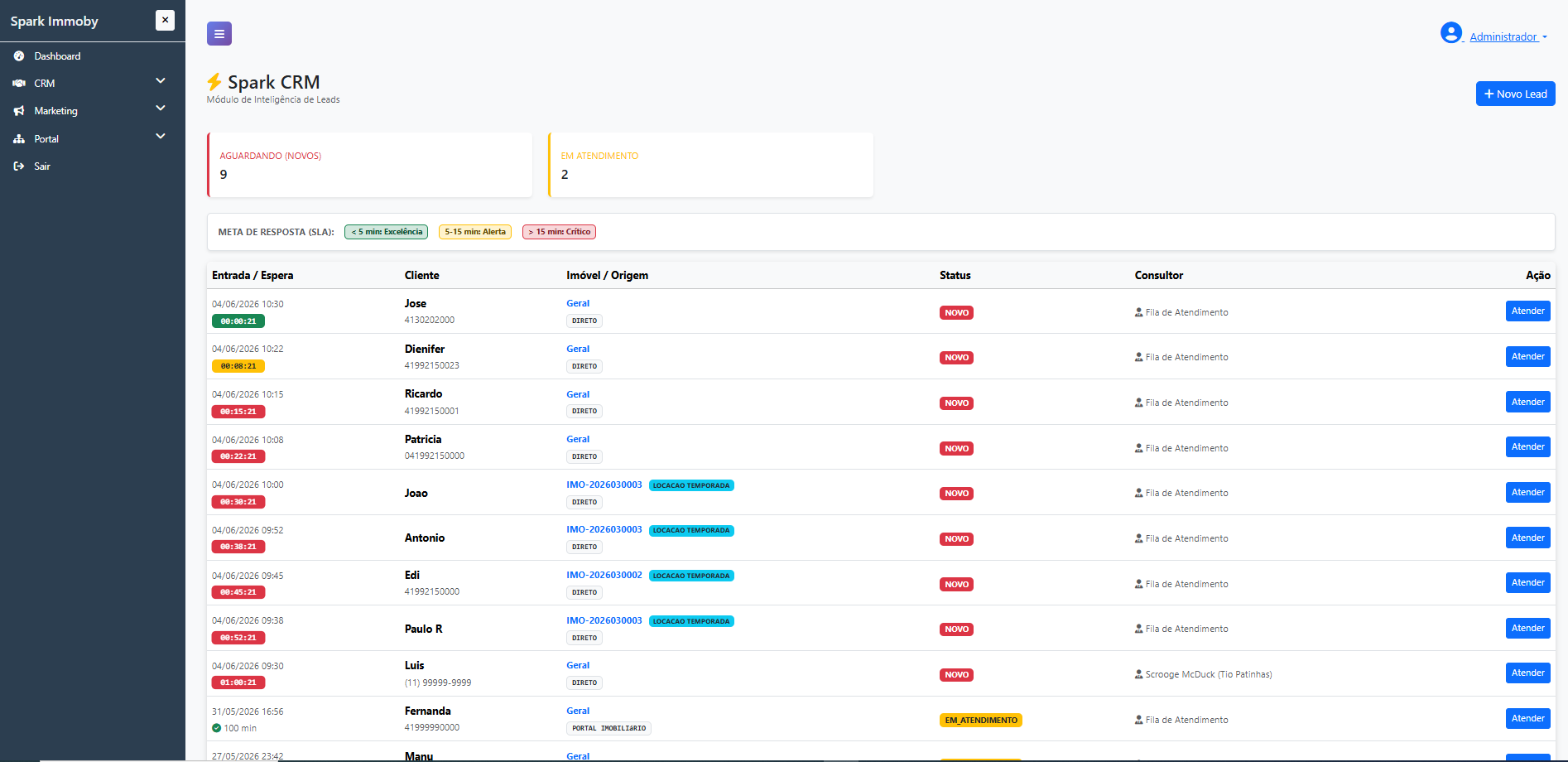
Task: Click the CRM handshake icon
Action: (19, 84)
